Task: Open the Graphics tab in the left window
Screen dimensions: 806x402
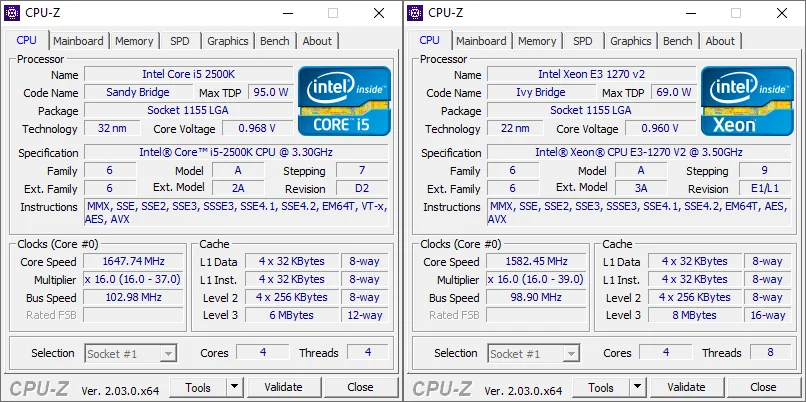Action: point(228,41)
